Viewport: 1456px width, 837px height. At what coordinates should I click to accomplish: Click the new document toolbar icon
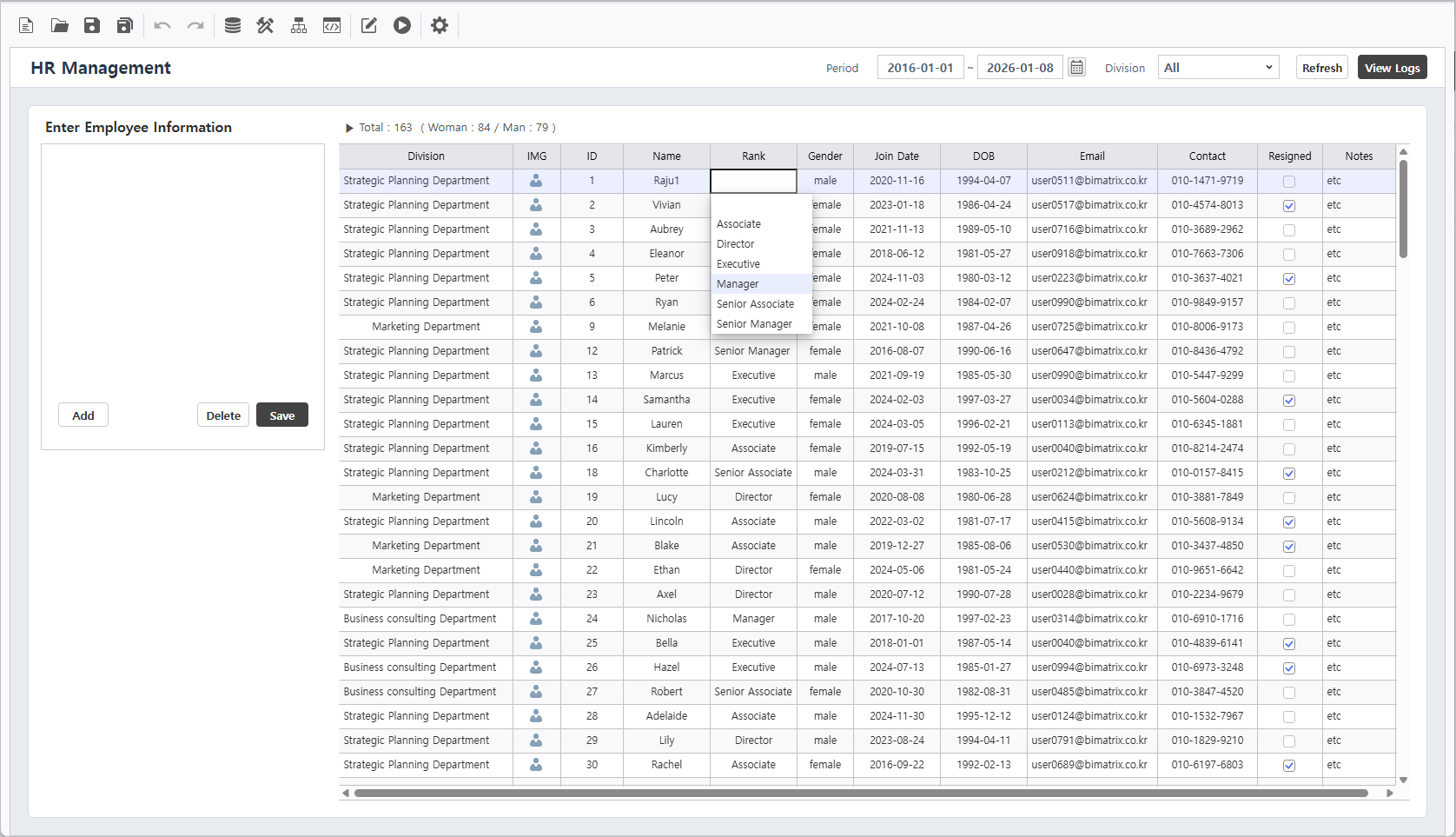click(26, 25)
